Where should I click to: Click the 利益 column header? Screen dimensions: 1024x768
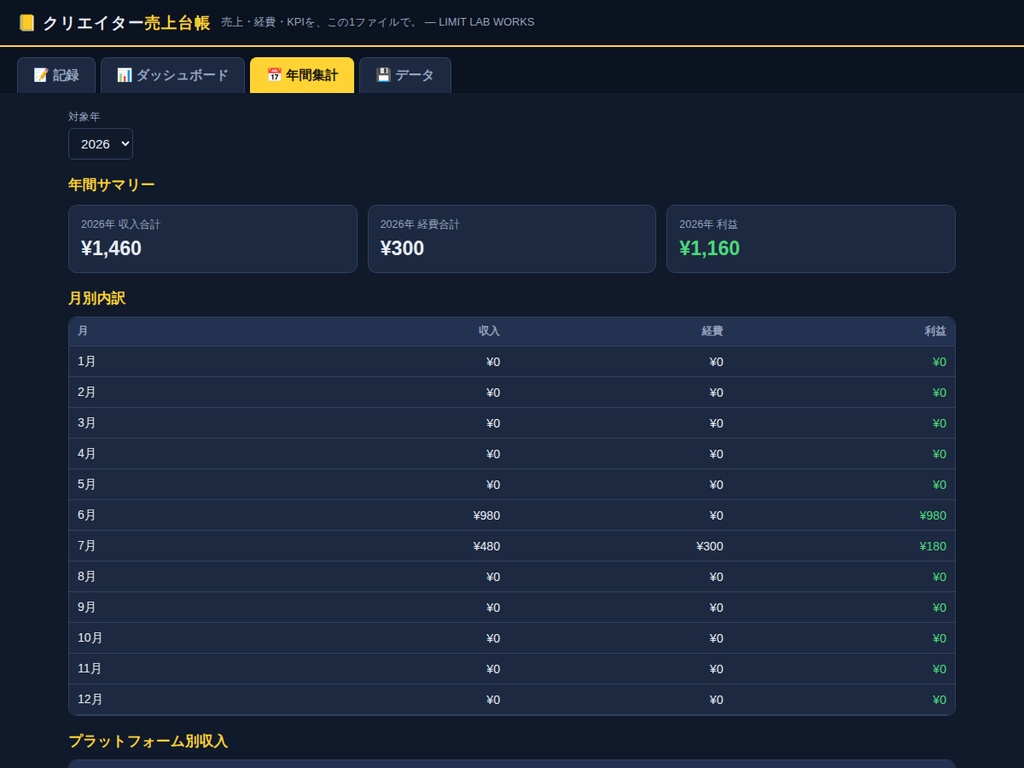(x=935, y=331)
